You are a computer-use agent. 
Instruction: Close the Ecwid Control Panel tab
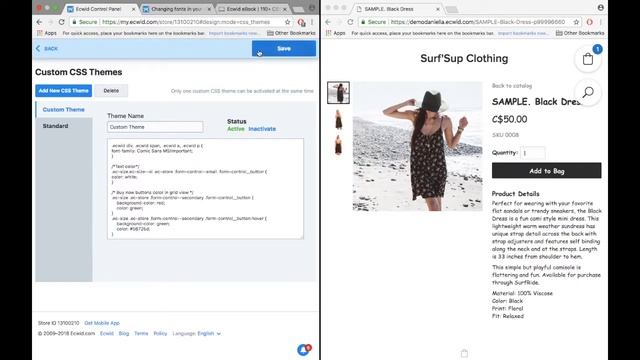133,9
